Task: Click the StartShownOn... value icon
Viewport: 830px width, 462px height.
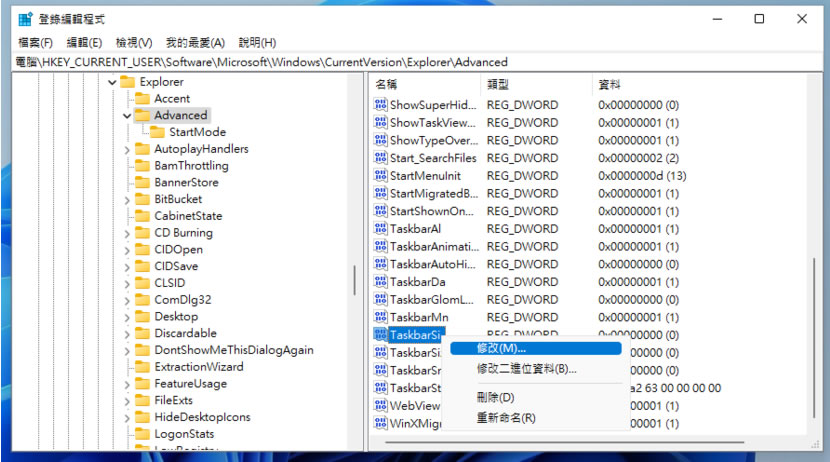Action: point(380,211)
